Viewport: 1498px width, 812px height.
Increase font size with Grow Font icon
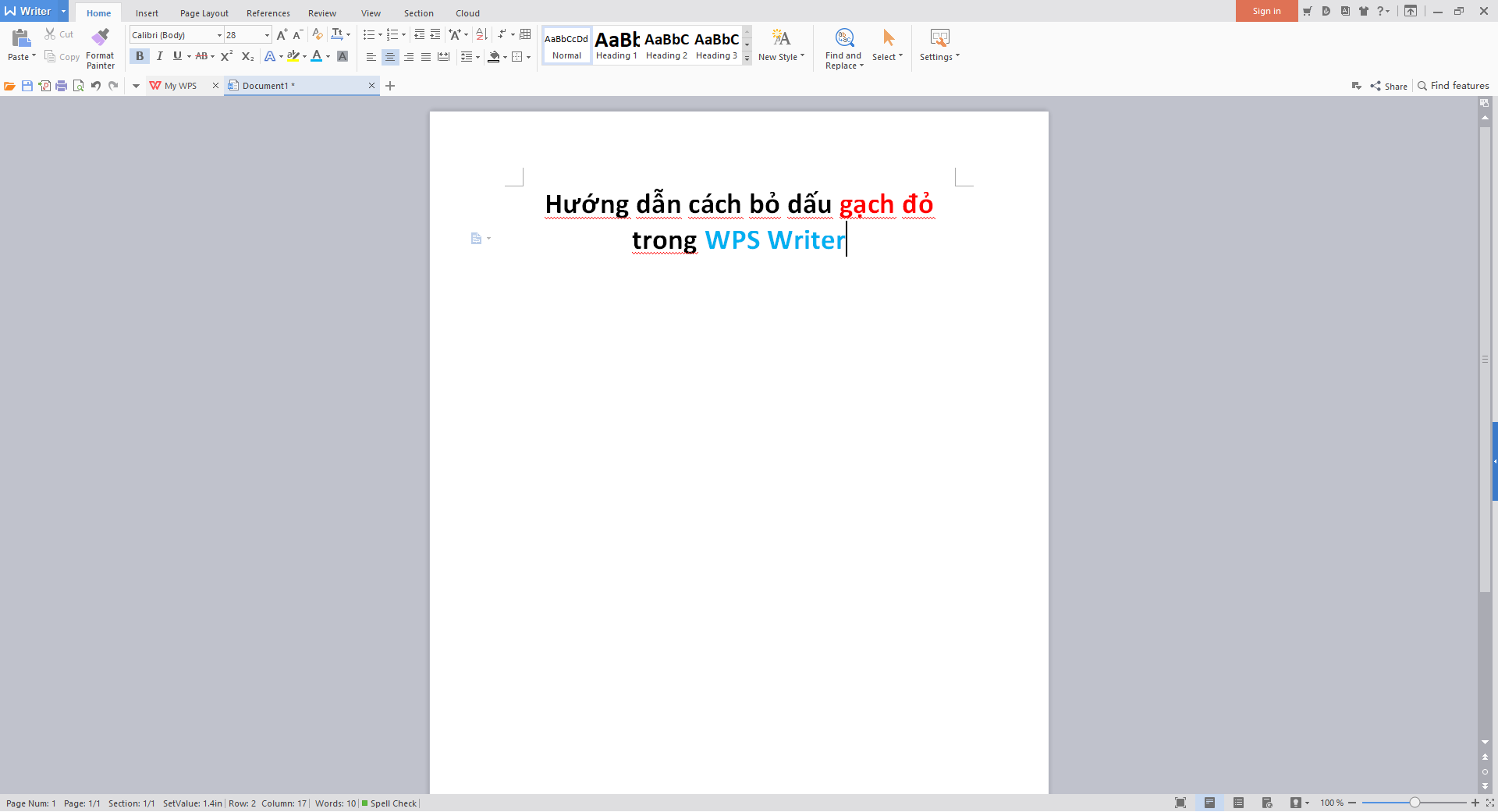coord(282,34)
